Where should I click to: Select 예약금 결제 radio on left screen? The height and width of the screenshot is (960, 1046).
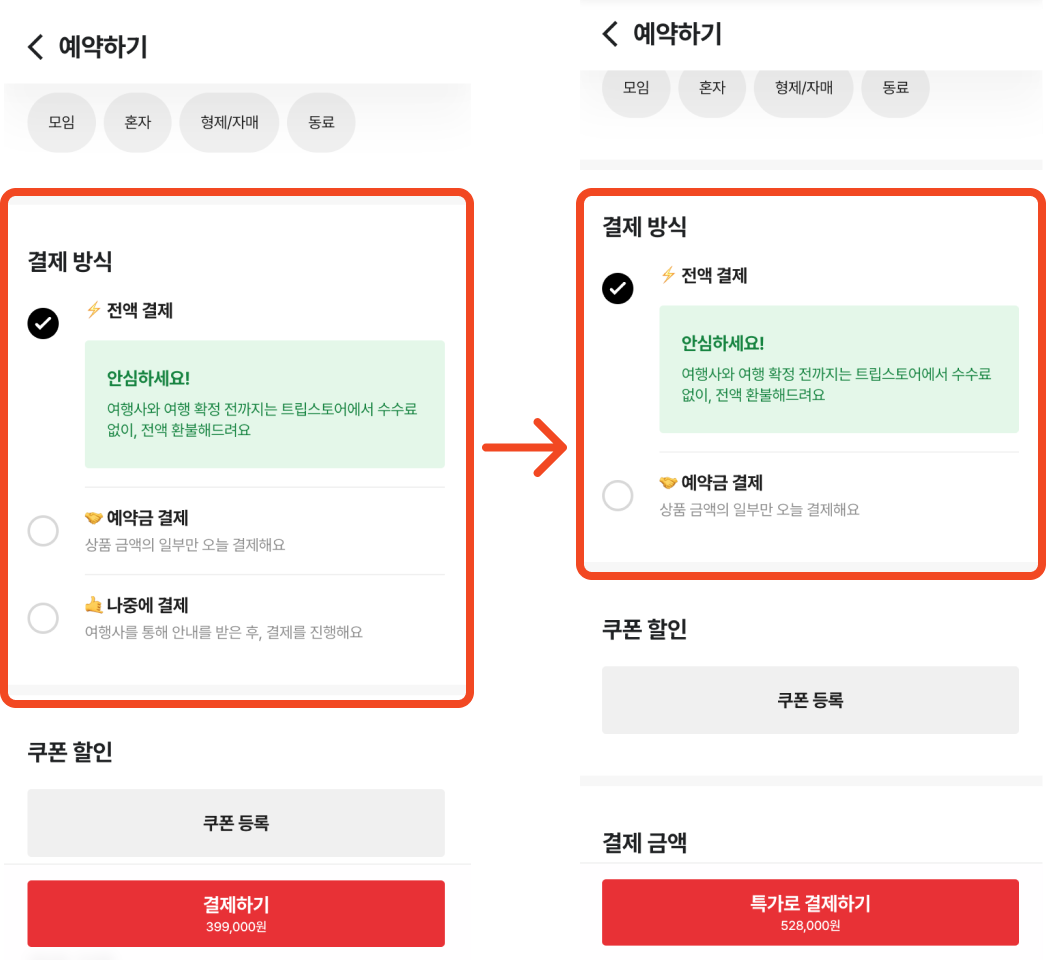pos(43,531)
